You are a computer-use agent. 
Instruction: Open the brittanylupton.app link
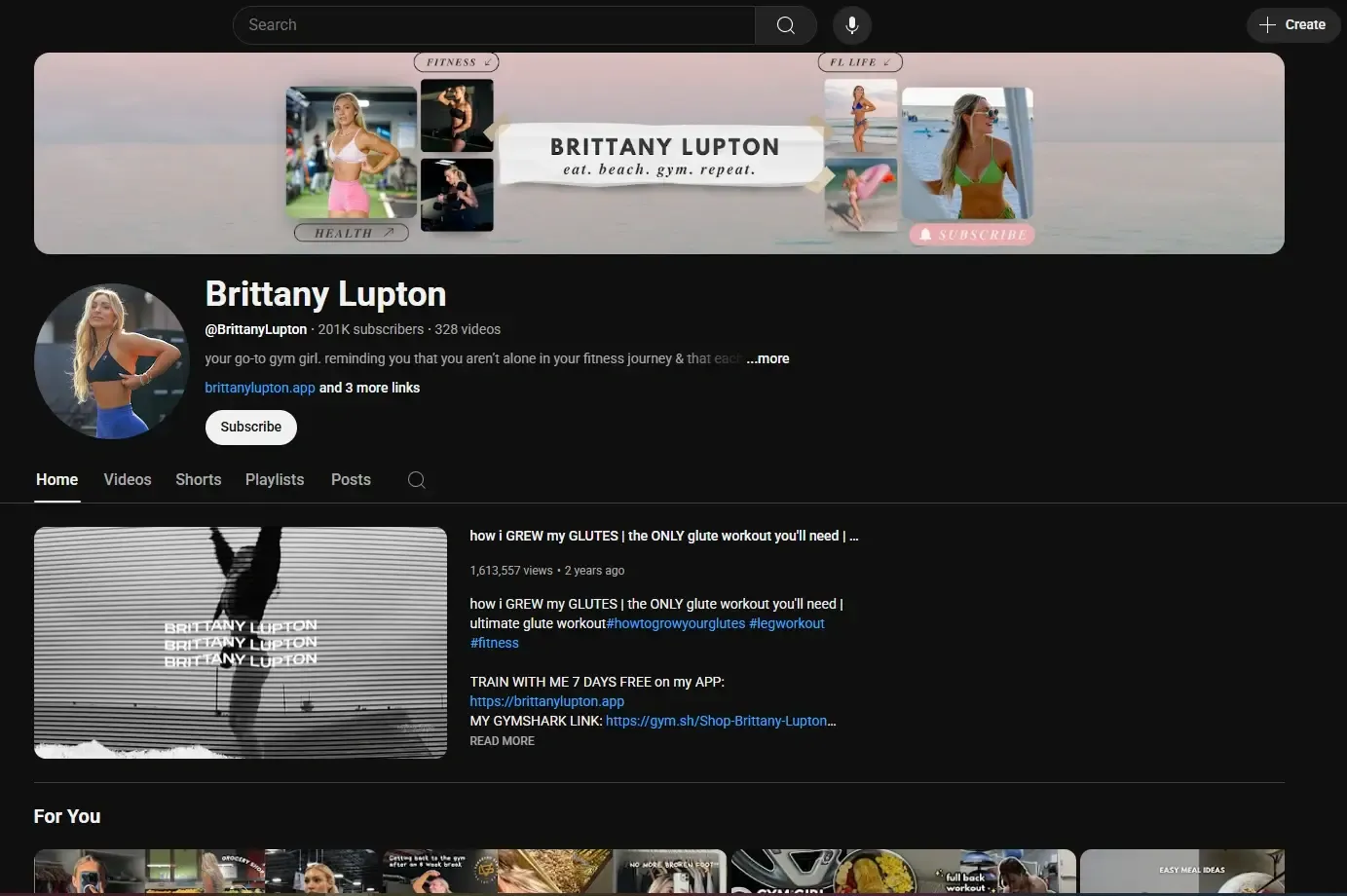pyautogui.click(x=259, y=388)
